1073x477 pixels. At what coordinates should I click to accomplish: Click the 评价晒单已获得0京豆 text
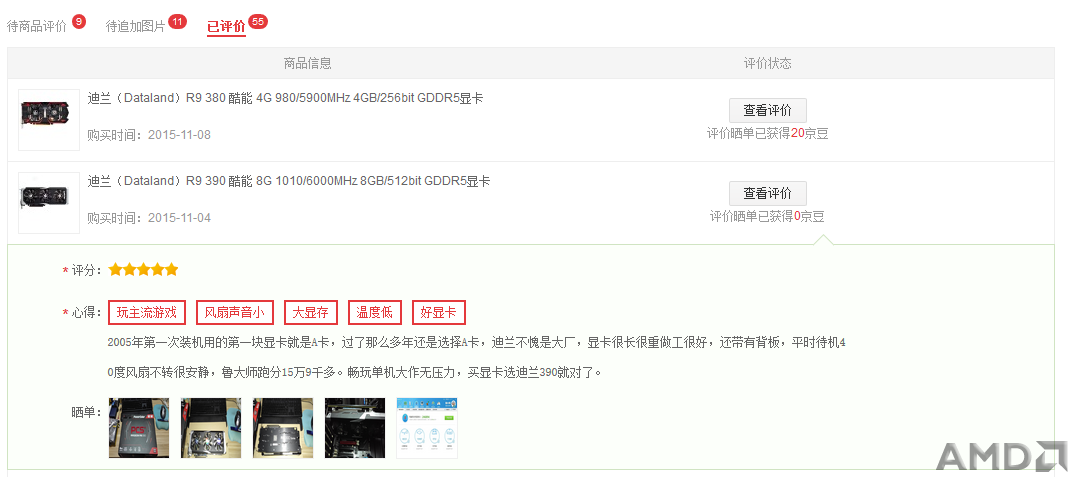pyautogui.click(x=768, y=217)
